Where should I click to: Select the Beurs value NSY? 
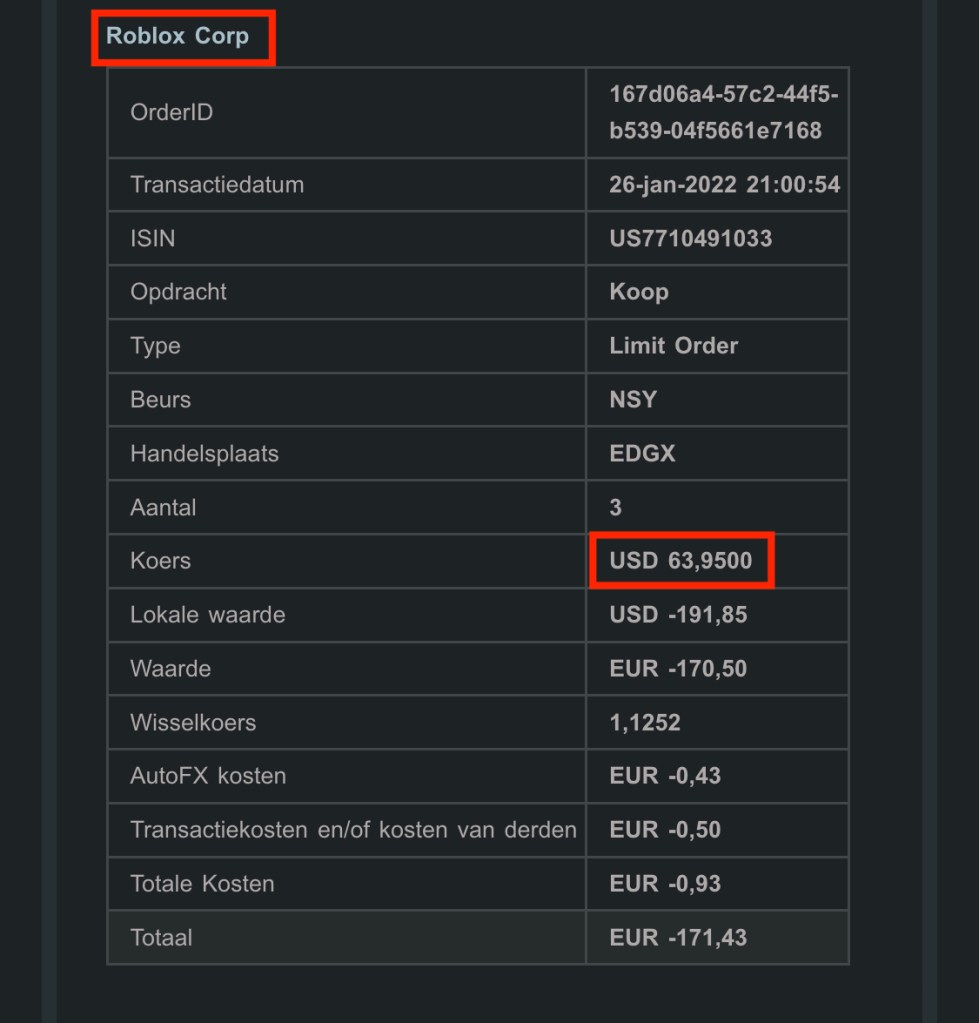633,400
